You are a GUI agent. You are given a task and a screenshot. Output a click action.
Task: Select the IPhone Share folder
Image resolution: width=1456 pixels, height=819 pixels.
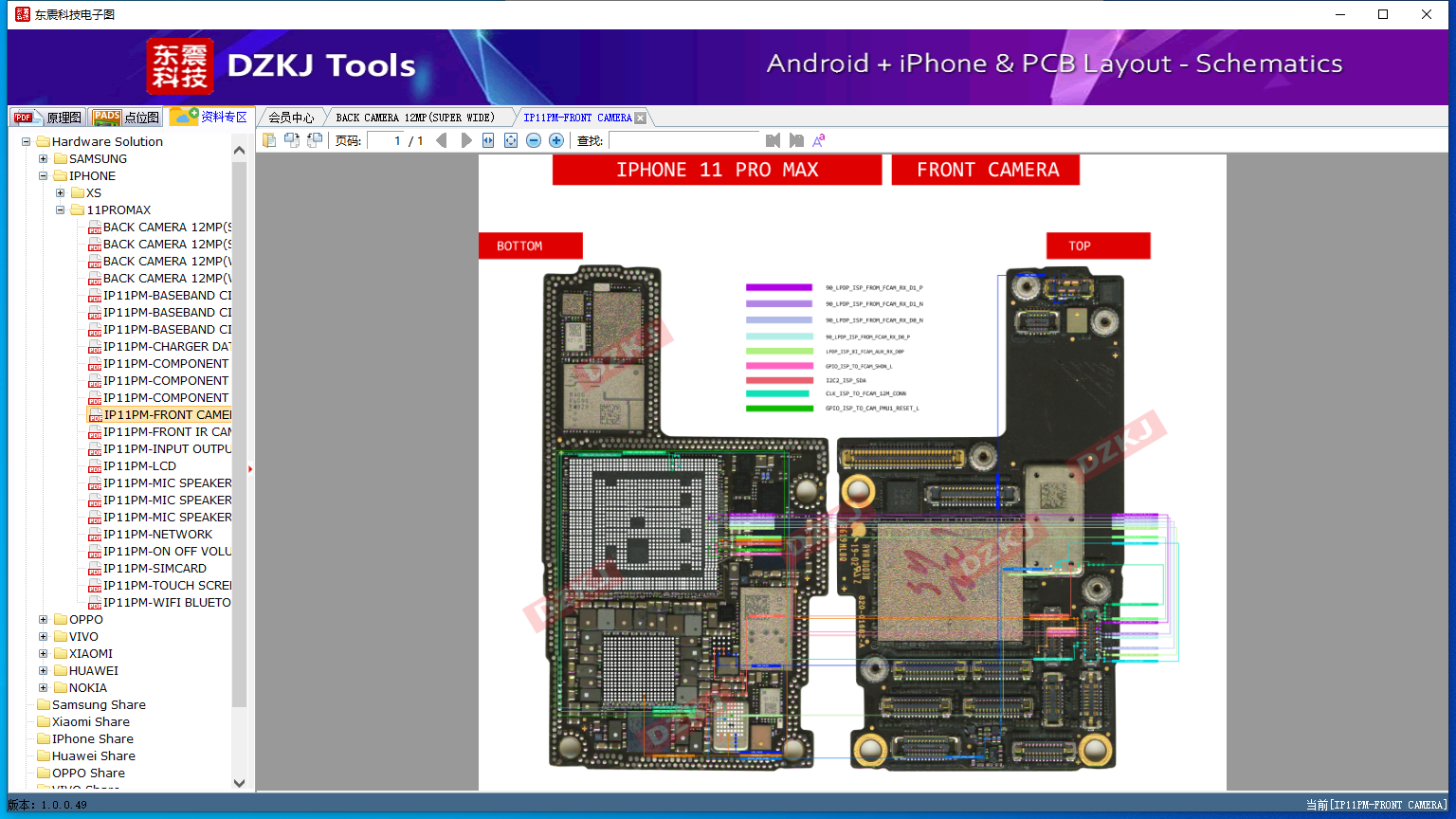(x=85, y=739)
